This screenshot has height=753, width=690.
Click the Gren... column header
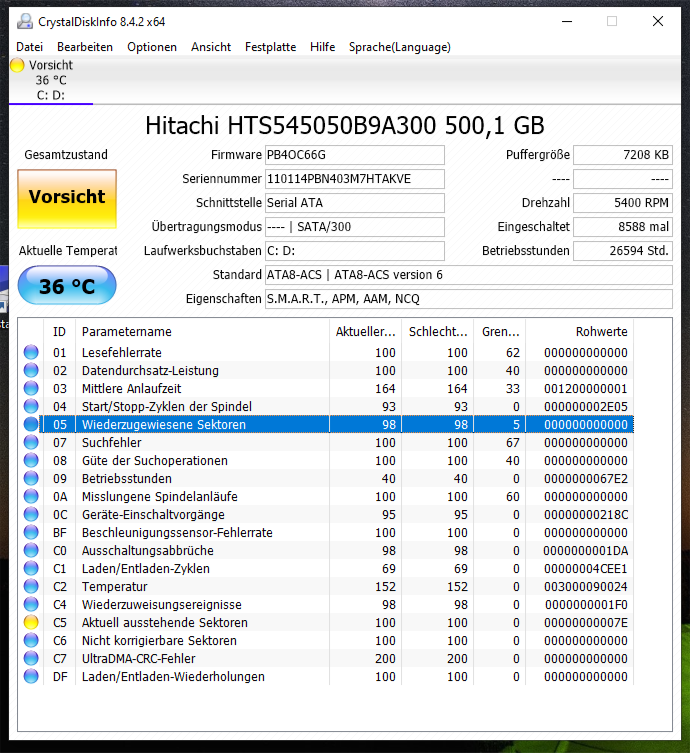tap(500, 331)
